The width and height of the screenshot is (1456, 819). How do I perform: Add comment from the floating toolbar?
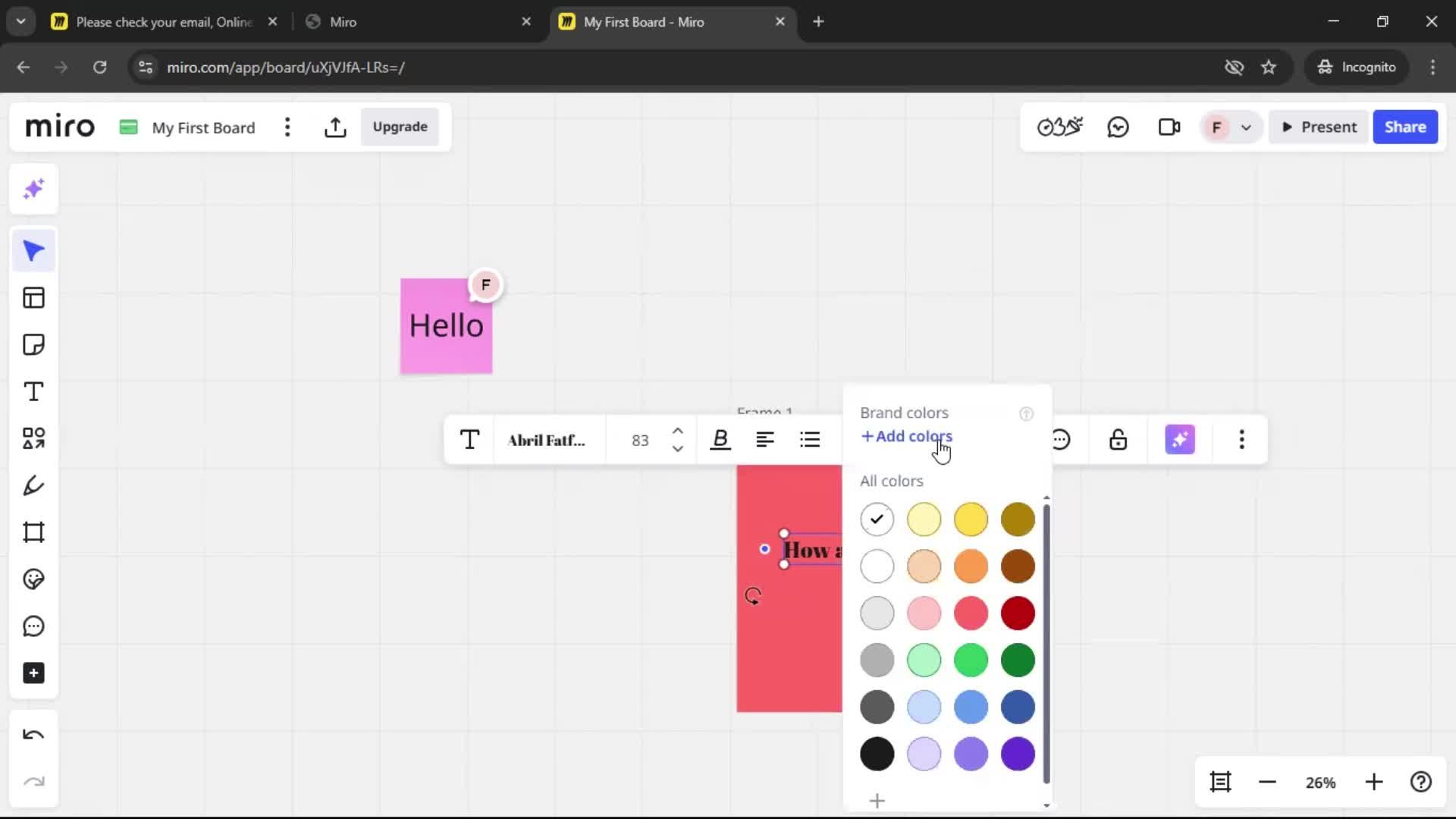point(1062,440)
